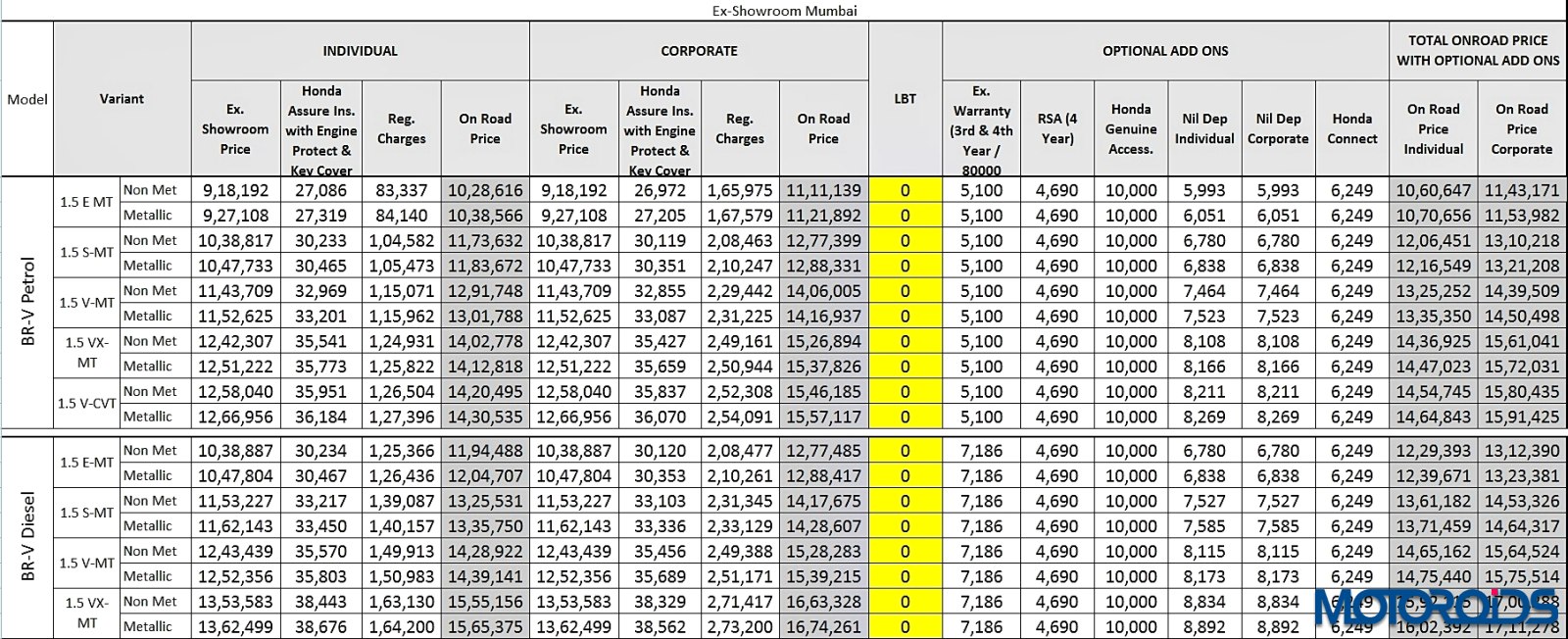This screenshot has height=639, width=1568.
Task: Click the "Ex-Showroom Mumbai" title
Action: tap(784, 11)
